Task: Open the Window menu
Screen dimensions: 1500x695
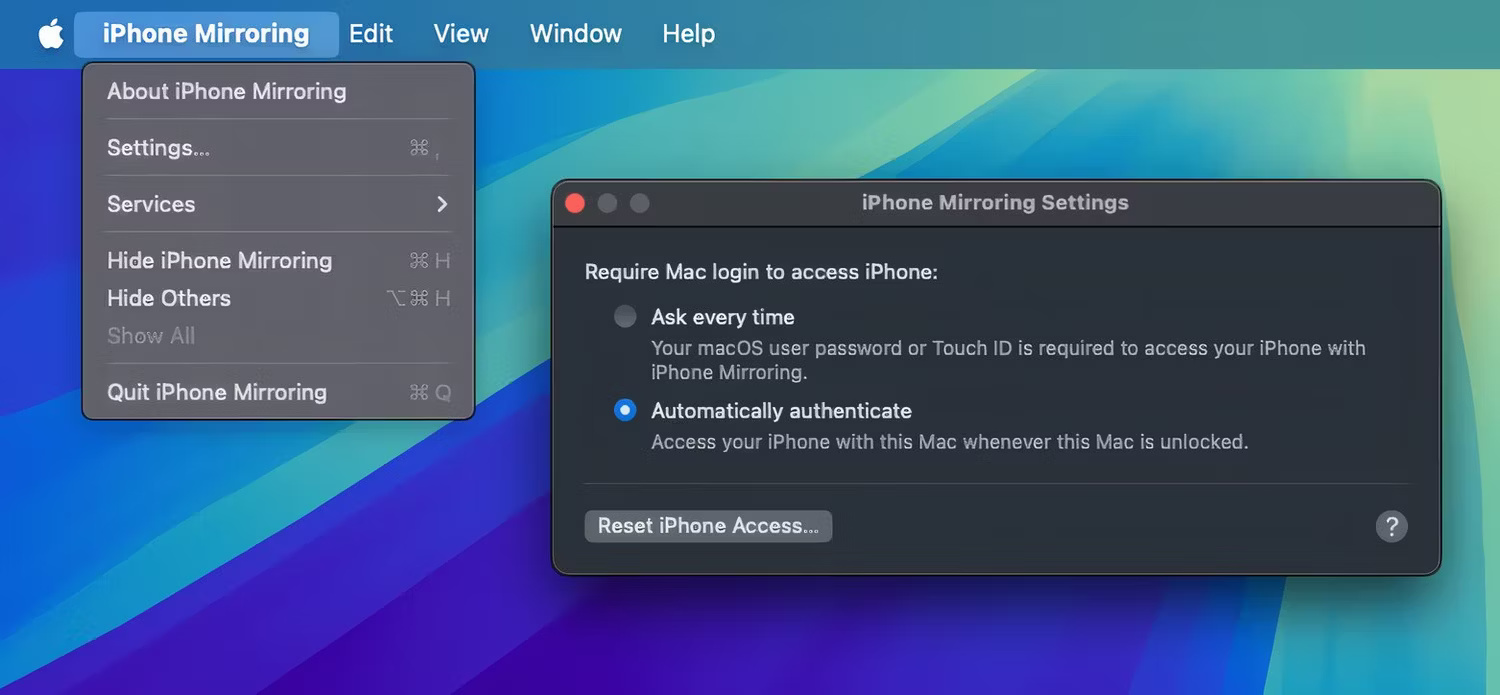Action: tap(575, 33)
